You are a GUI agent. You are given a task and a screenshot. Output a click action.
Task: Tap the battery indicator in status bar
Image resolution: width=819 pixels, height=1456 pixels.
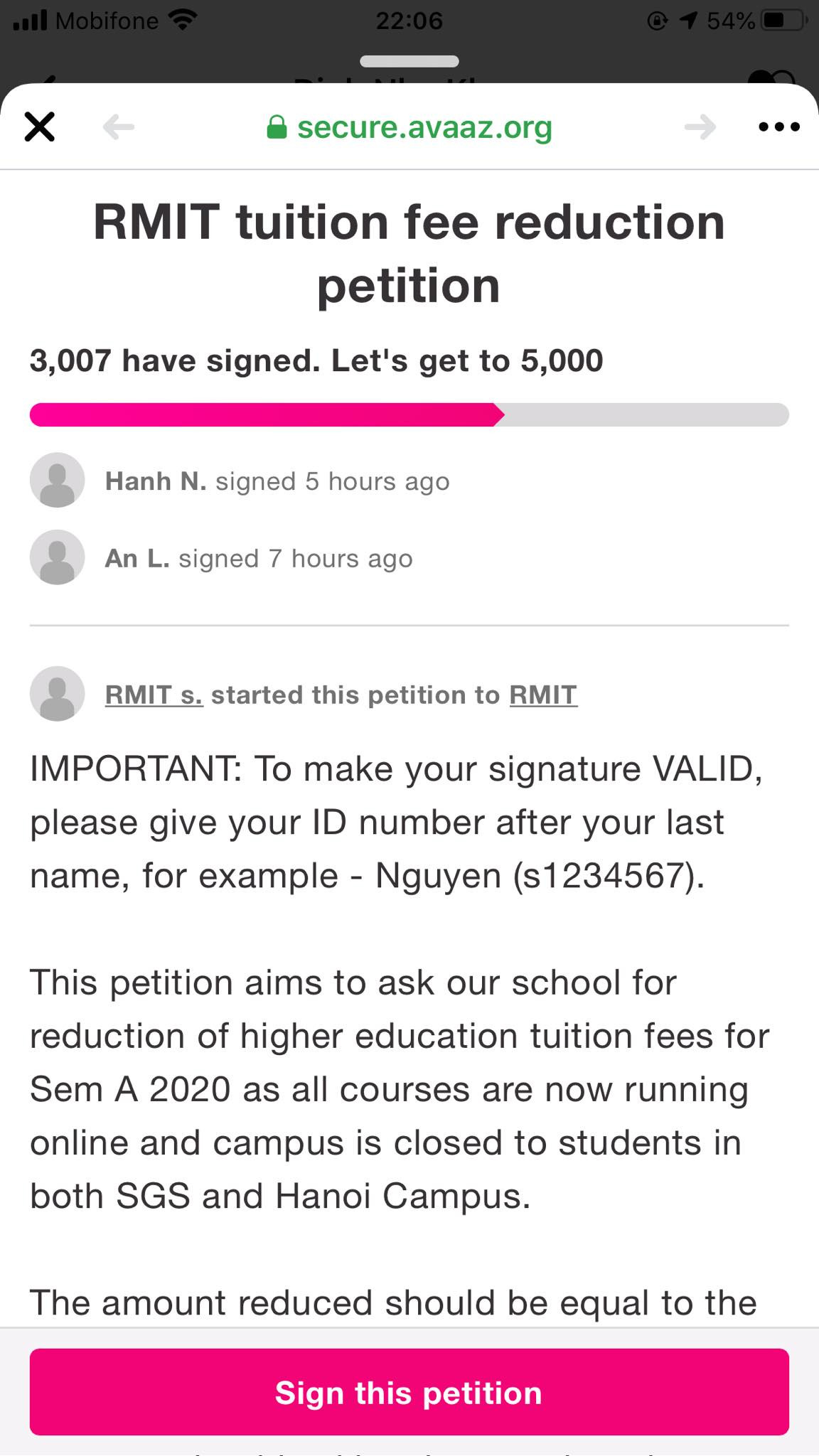coord(782,21)
